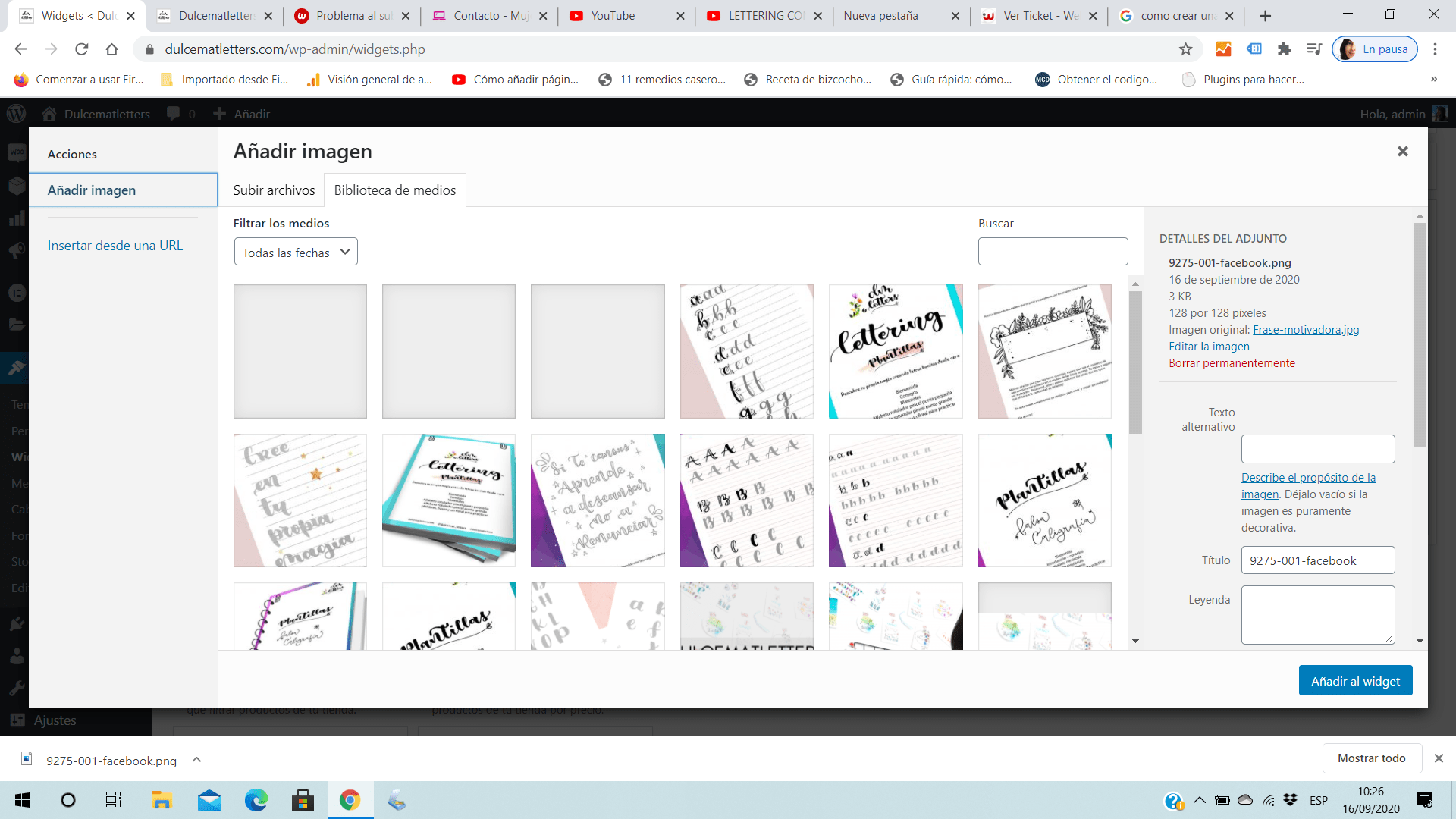Switch to the Dulcematletters browser tab

pos(215,16)
